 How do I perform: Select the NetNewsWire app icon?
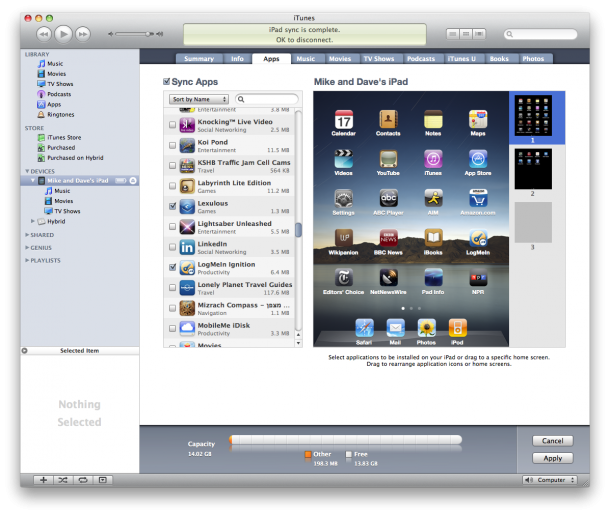click(388, 278)
